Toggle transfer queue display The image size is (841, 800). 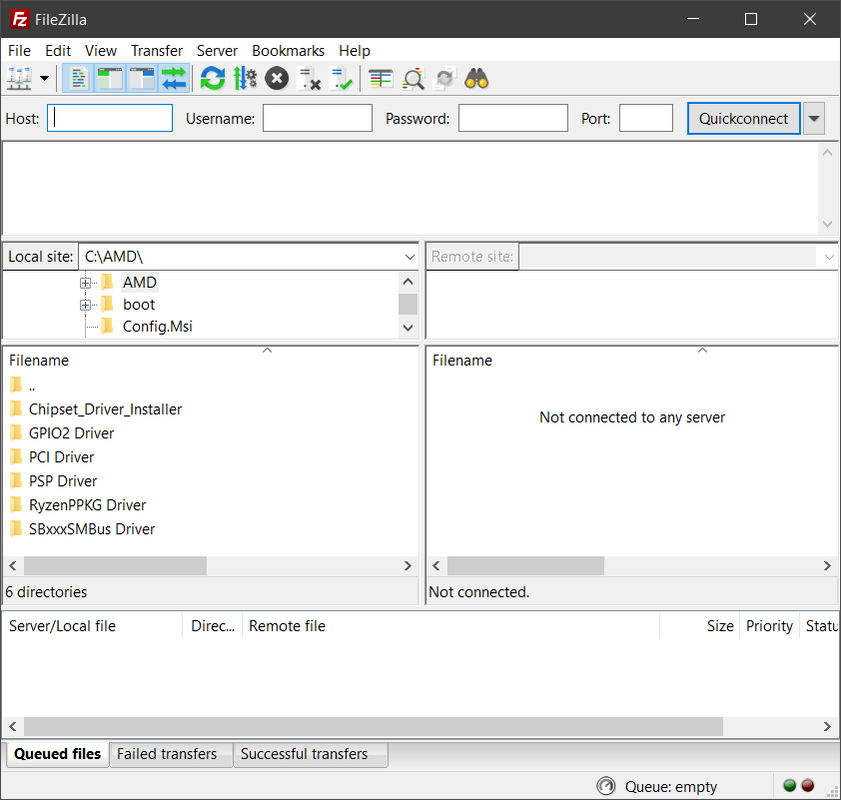pyautogui.click(x=174, y=79)
